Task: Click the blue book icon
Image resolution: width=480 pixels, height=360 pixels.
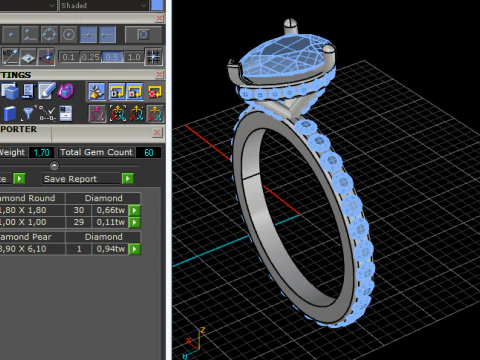Action: (9, 114)
